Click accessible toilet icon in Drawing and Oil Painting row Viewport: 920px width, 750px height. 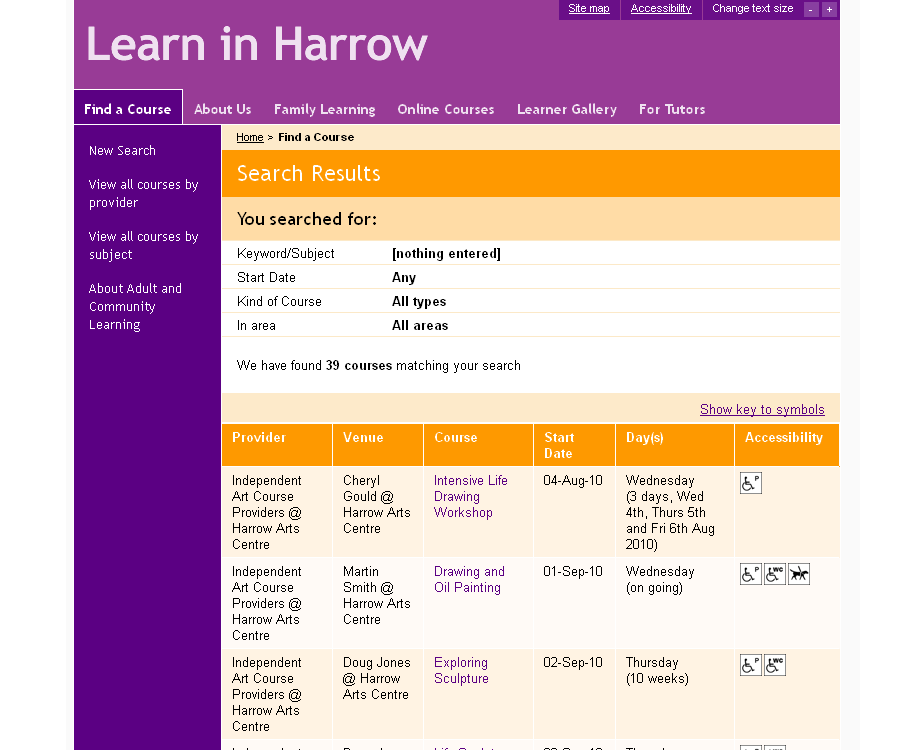pos(775,574)
